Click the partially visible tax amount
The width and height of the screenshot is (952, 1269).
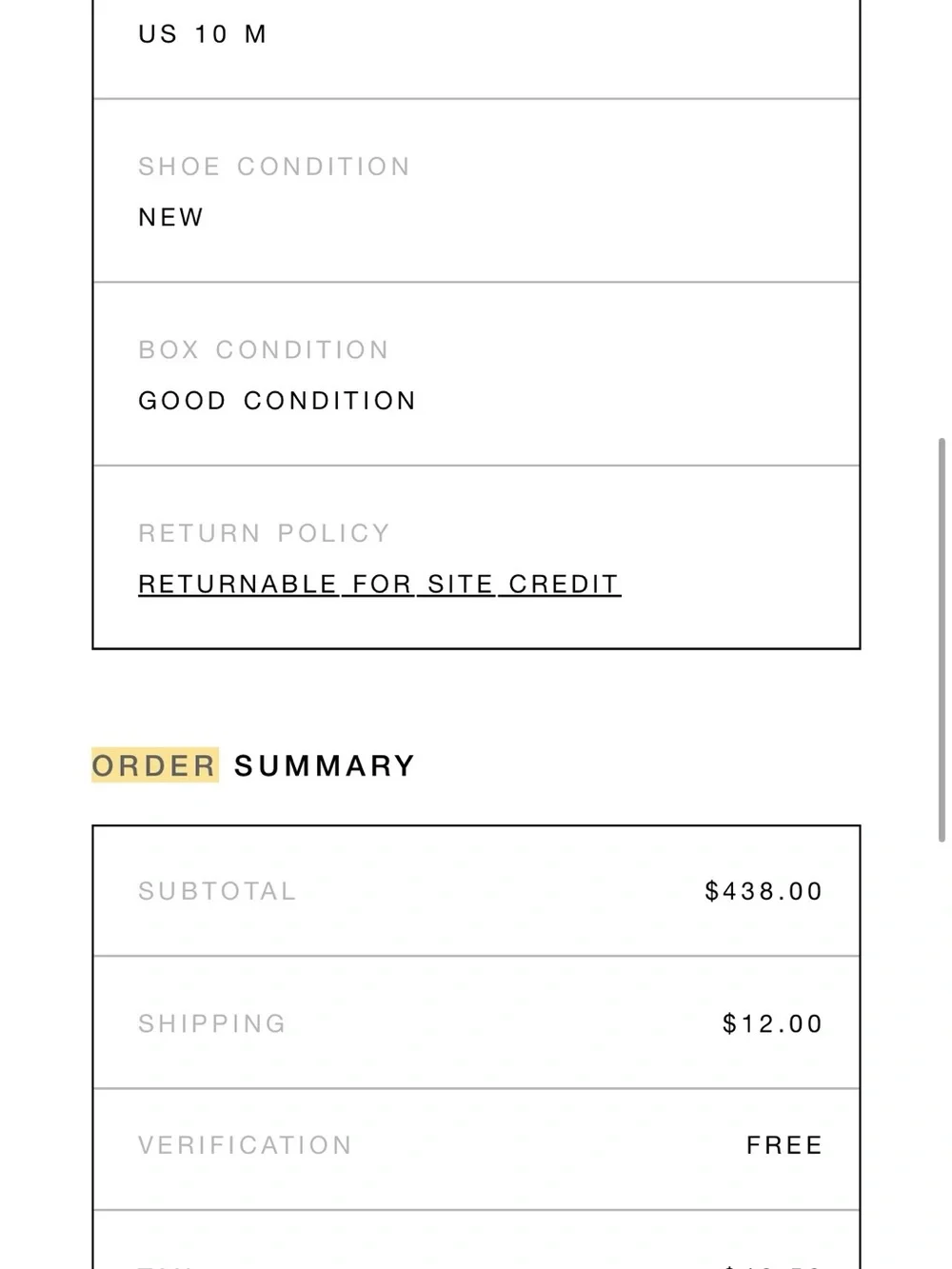772,1265
